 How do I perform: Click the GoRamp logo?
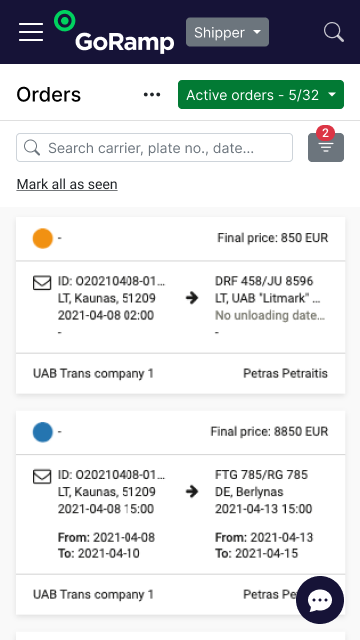coord(114,32)
